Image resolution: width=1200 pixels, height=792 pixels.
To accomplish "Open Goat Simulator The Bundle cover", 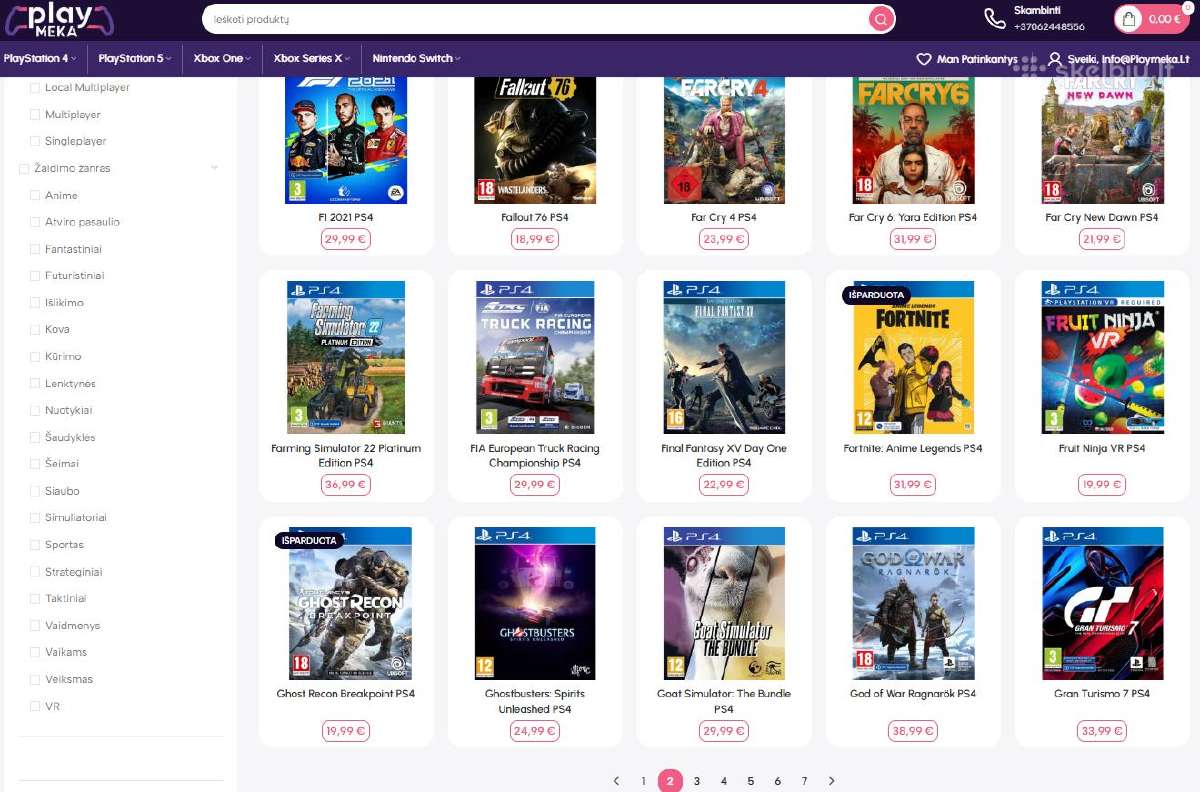I will [724, 603].
